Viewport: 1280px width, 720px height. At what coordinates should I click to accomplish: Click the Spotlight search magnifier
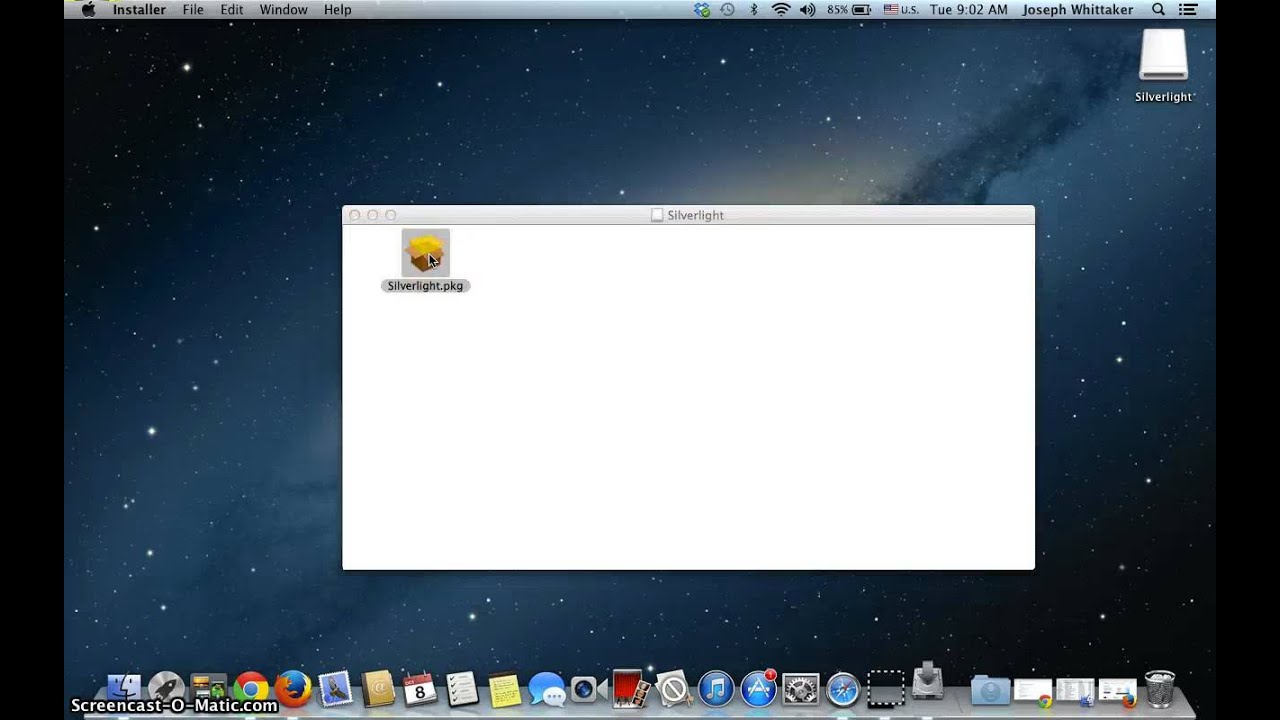click(x=1158, y=9)
